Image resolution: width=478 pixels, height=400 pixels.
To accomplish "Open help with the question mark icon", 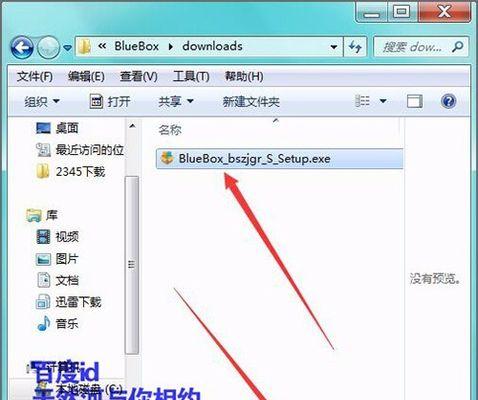I will pos(448,101).
